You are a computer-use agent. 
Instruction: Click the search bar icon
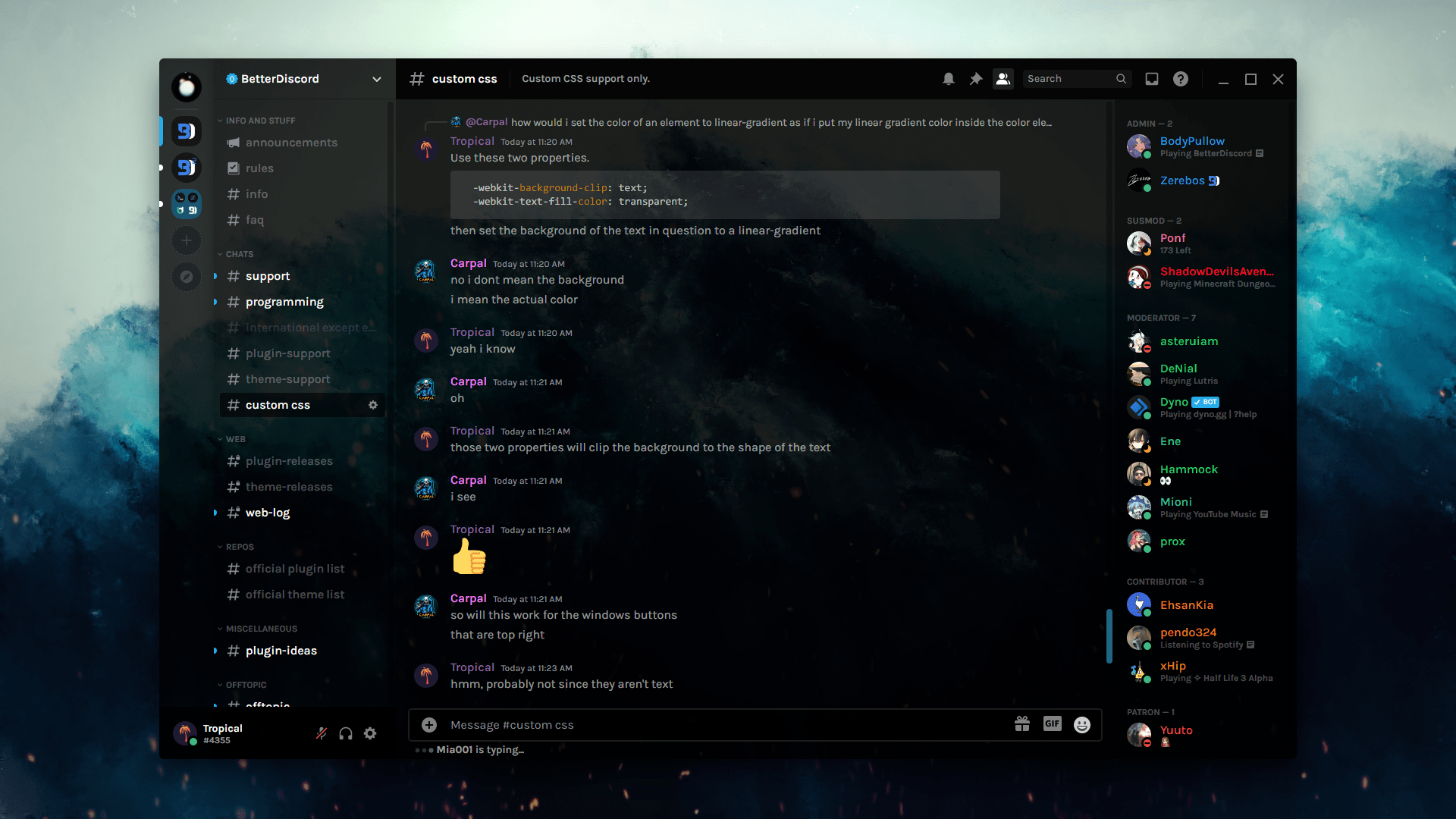[x=1121, y=78]
